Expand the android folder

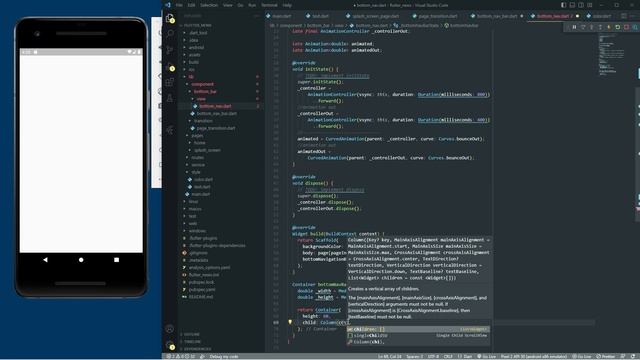point(196,47)
